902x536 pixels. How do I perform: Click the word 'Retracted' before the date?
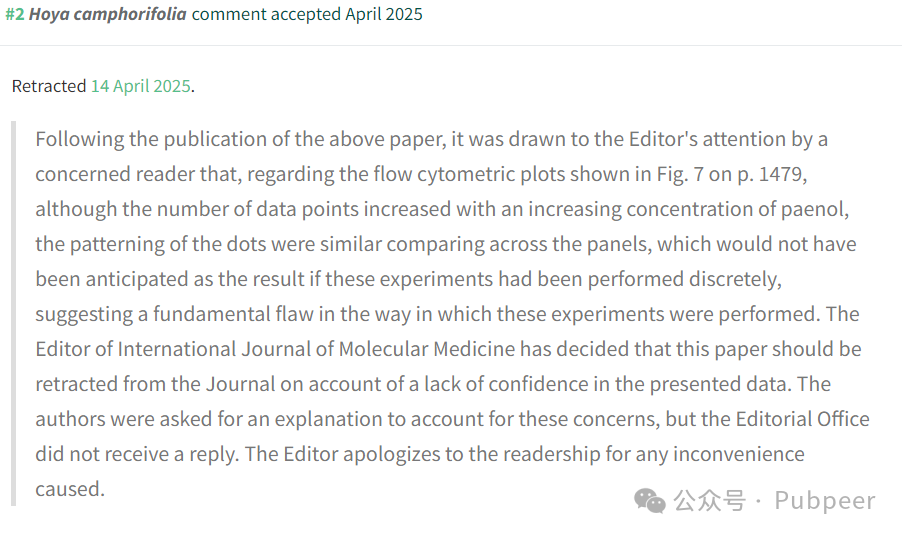(49, 86)
